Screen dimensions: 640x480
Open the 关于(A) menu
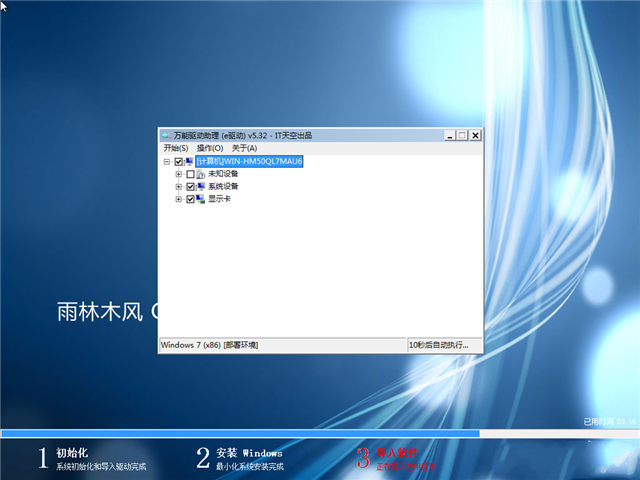point(244,148)
